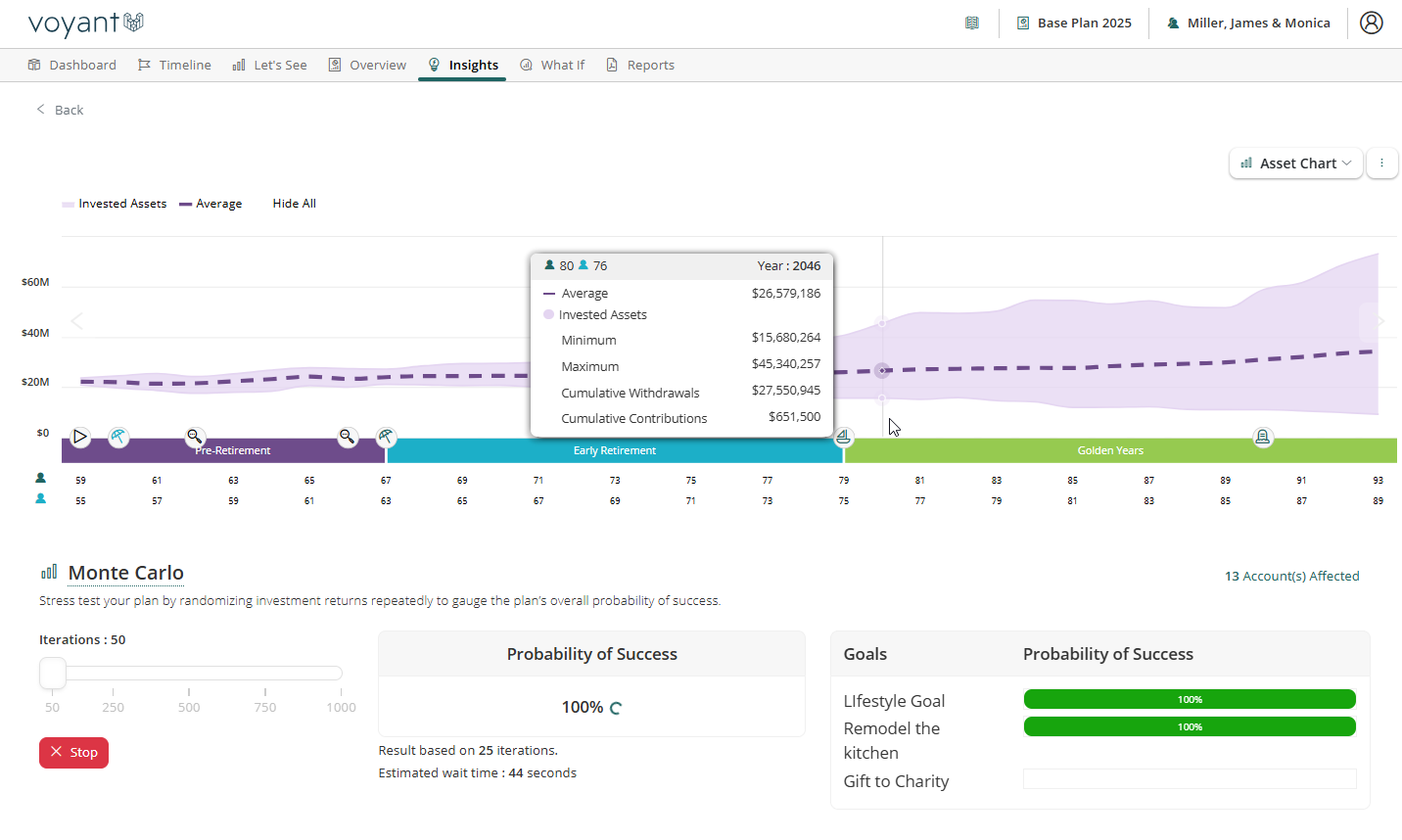
Task: Open the three-dot chart options menu
Action: coord(1381,163)
